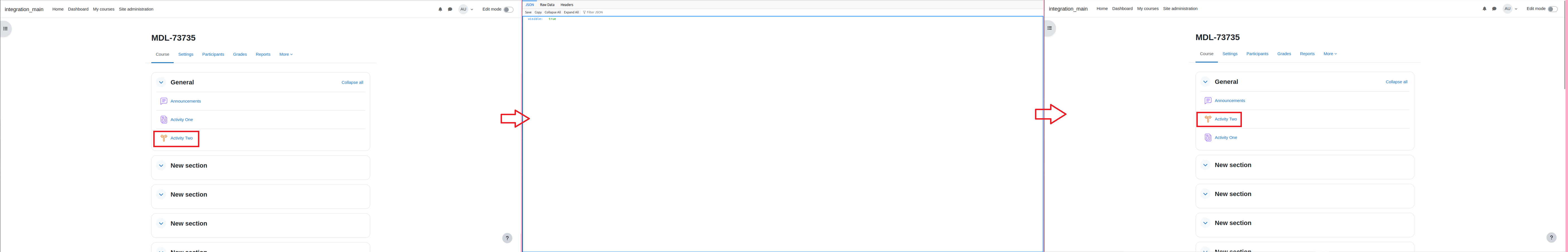The image size is (1568, 252).
Task: Click Announcements forum icon in left page
Action: click(x=164, y=101)
